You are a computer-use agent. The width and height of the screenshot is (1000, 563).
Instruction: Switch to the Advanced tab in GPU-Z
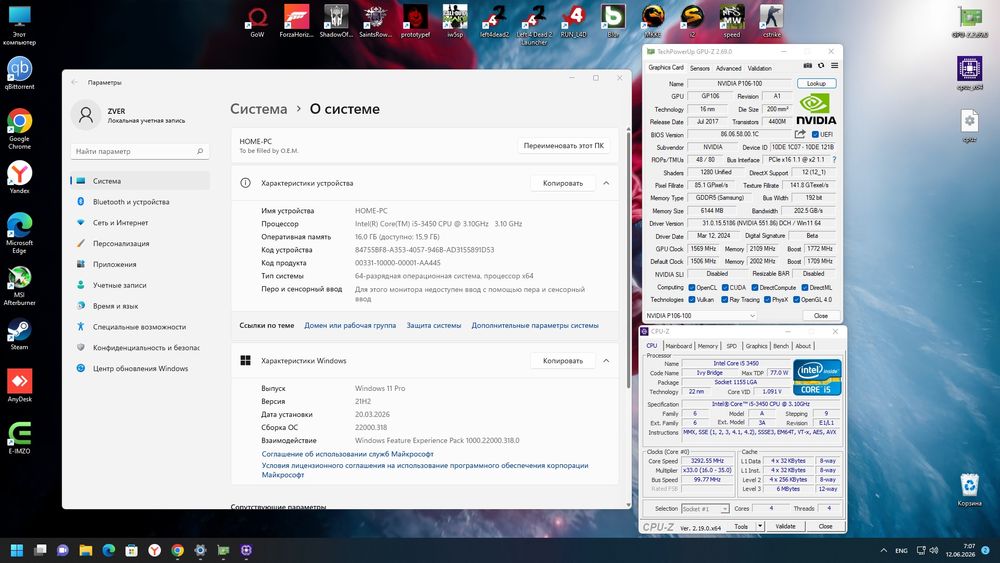coord(728,68)
